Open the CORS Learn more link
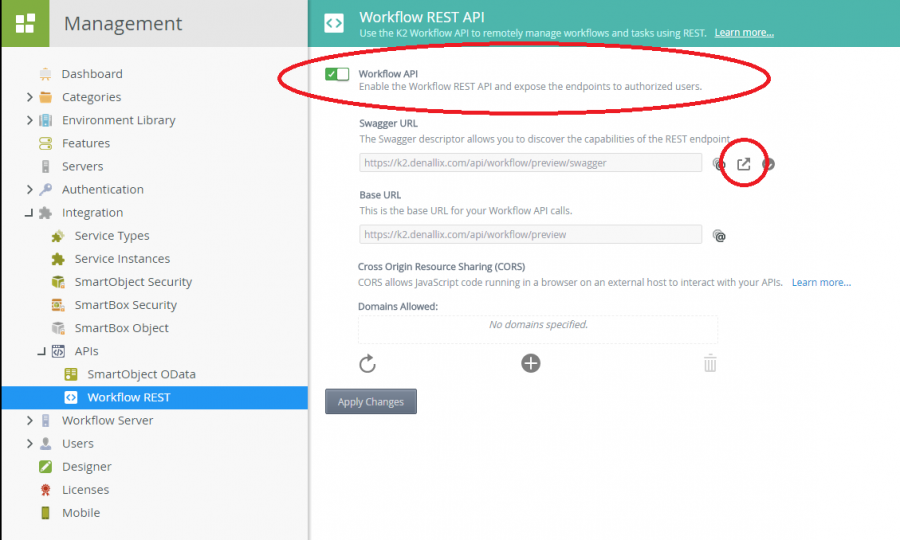 [821, 282]
